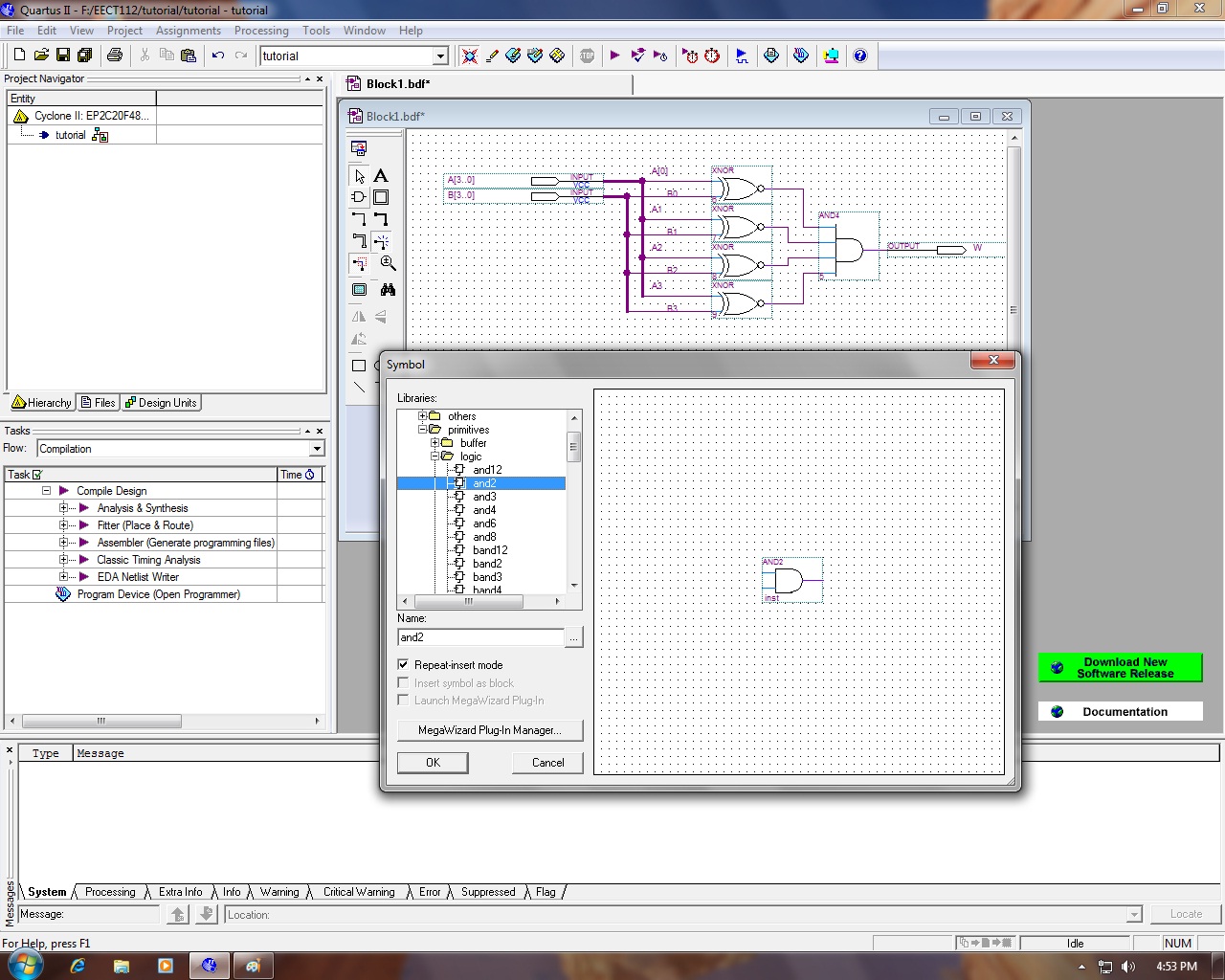1225x980 pixels.
Task: Enable Insert symbol as block
Action: point(403,682)
